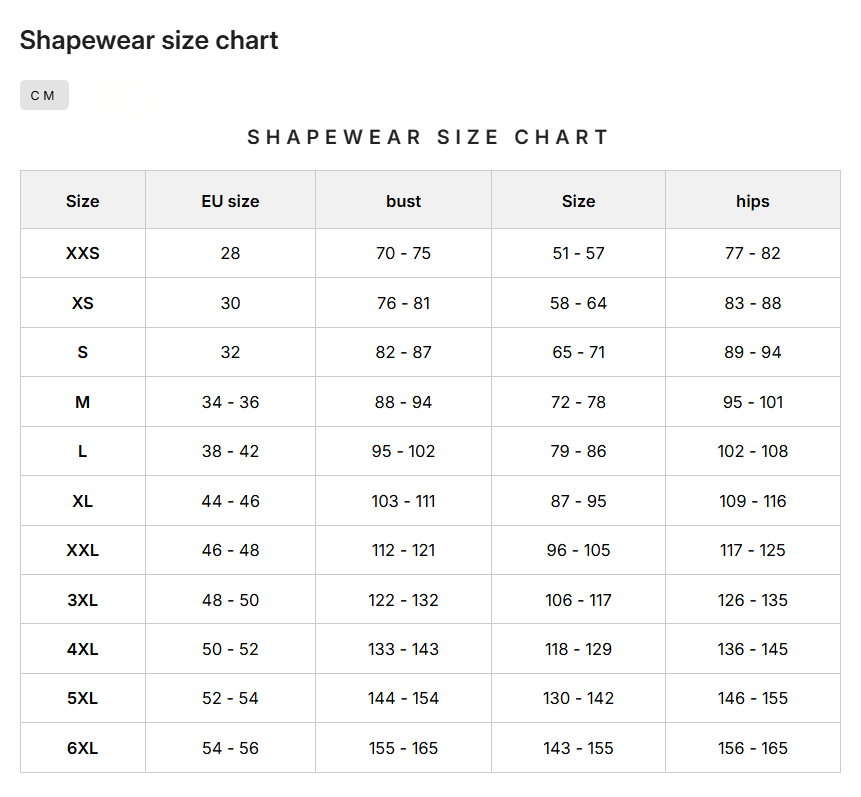The width and height of the screenshot is (861, 797).
Task: Select the XL row label
Action: (x=82, y=500)
